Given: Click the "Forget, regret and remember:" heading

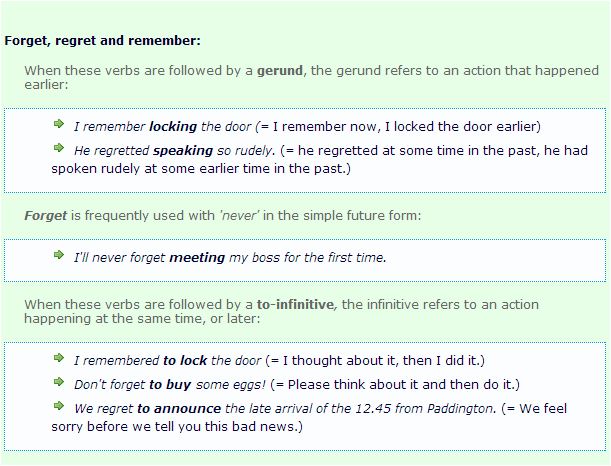Looking at the screenshot, I should [x=102, y=41].
